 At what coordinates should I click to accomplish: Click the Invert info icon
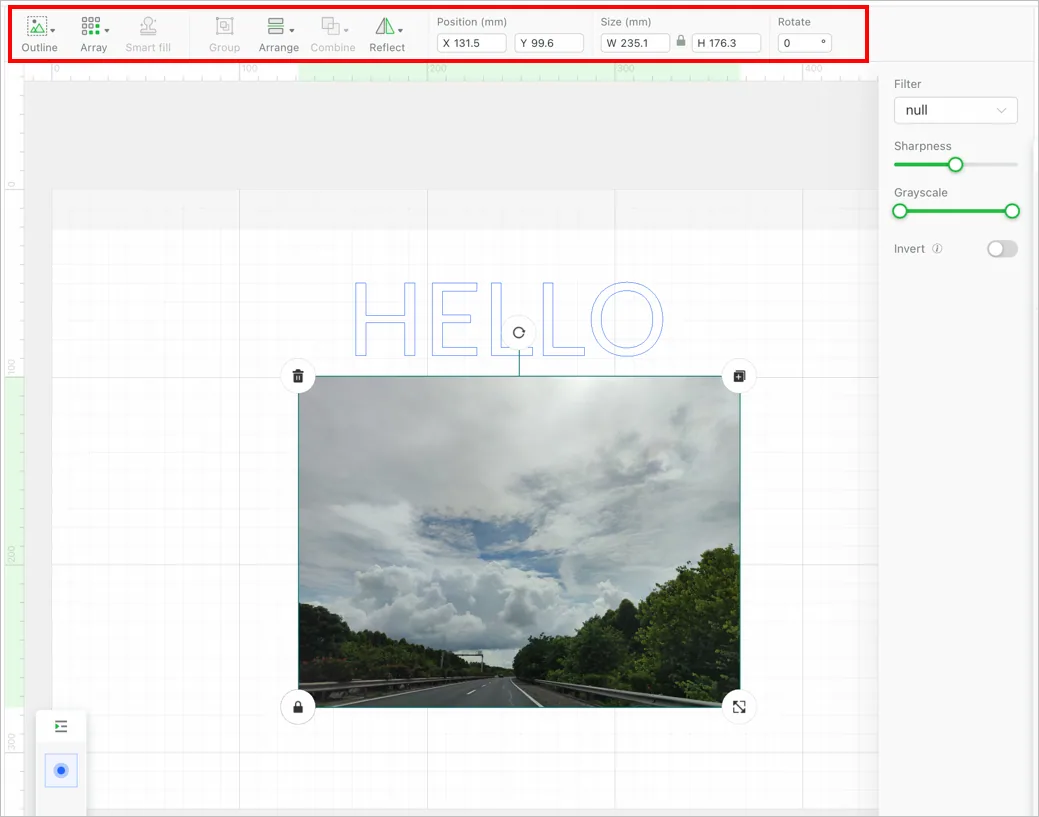coord(937,249)
